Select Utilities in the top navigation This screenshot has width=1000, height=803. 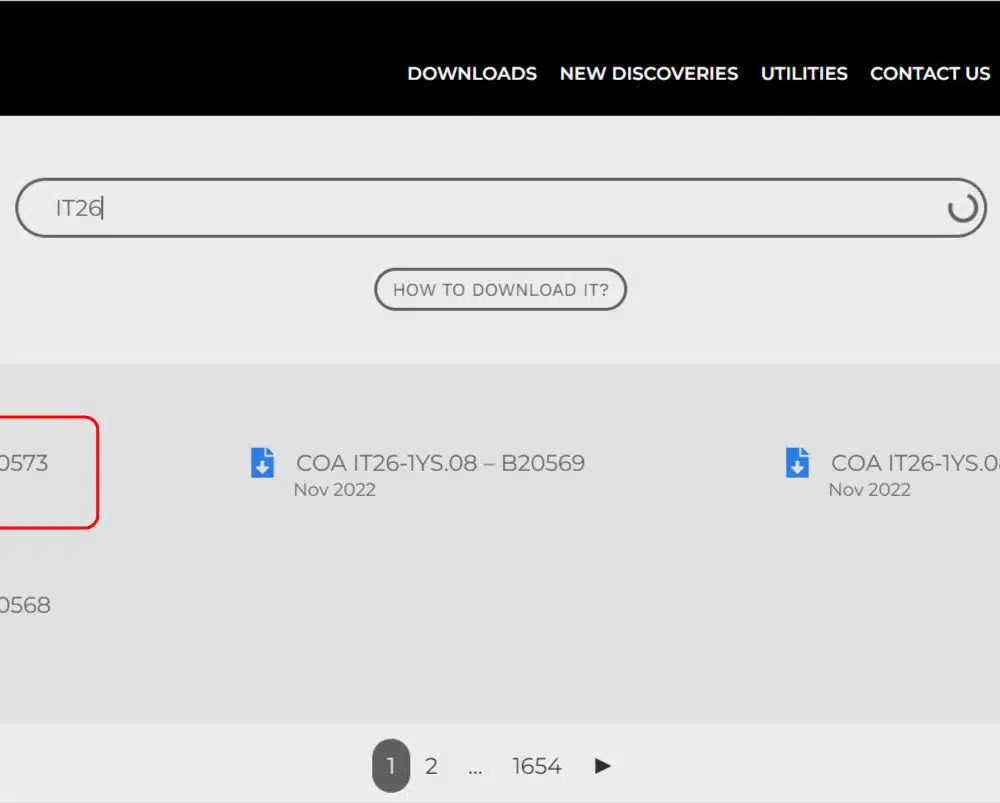(x=804, y=74)
